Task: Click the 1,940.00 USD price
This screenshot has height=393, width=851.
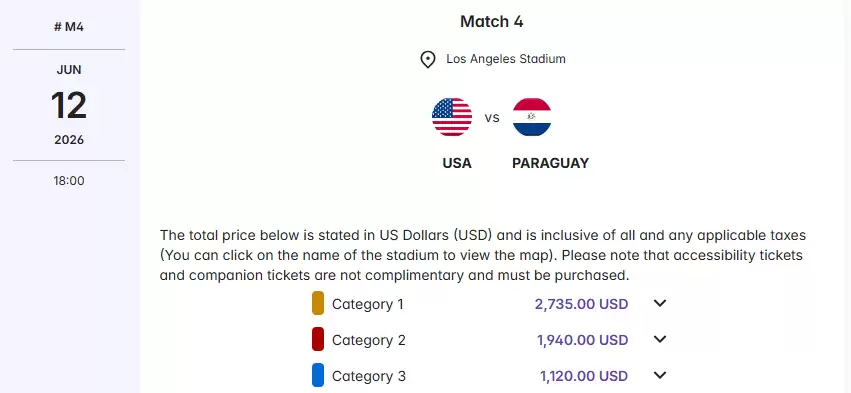Action: pyautogui.click(x=583, y=340)
